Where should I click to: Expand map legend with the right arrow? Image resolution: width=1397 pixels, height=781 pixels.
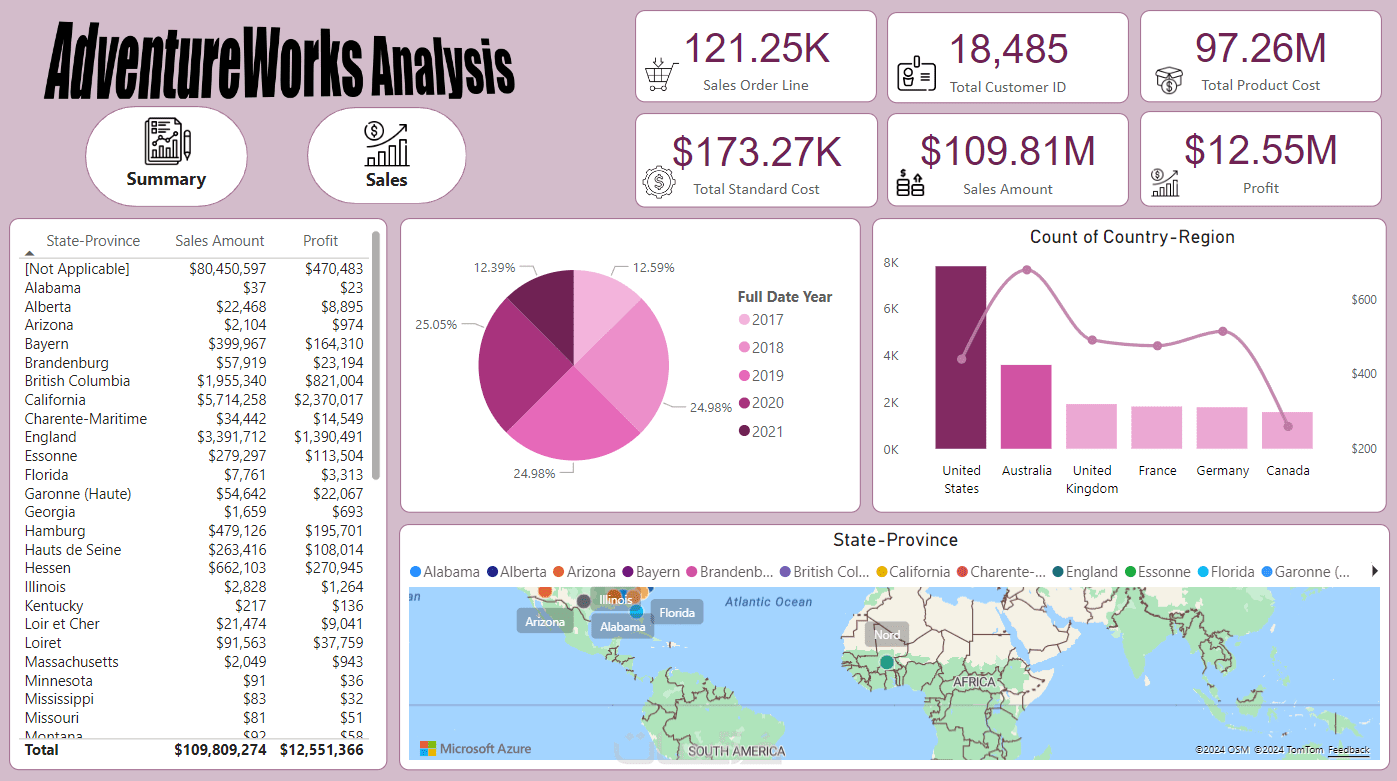[x=1374, y=571]
